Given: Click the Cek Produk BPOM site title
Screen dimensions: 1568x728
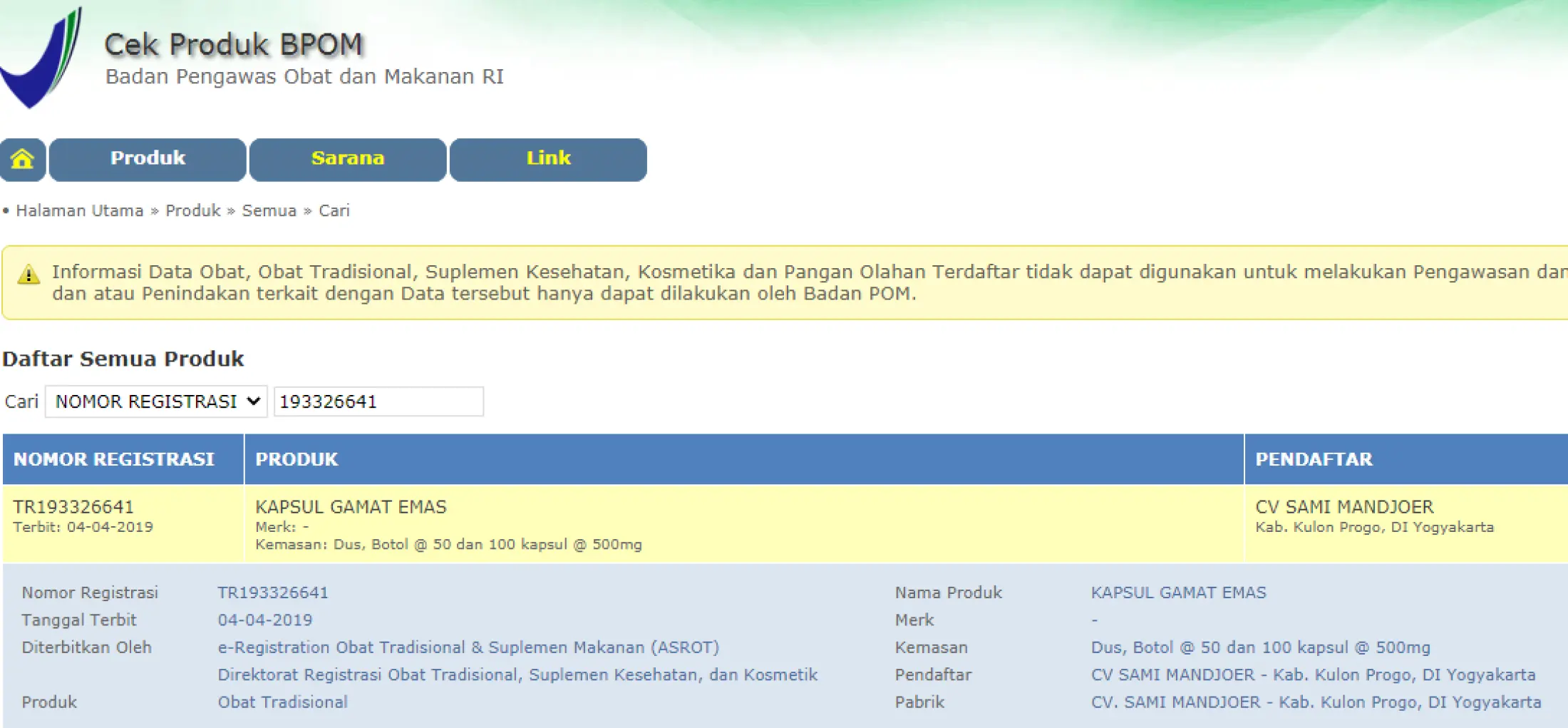Looking at the screenshot, I should pyautogui.click(x=234, y=45).
